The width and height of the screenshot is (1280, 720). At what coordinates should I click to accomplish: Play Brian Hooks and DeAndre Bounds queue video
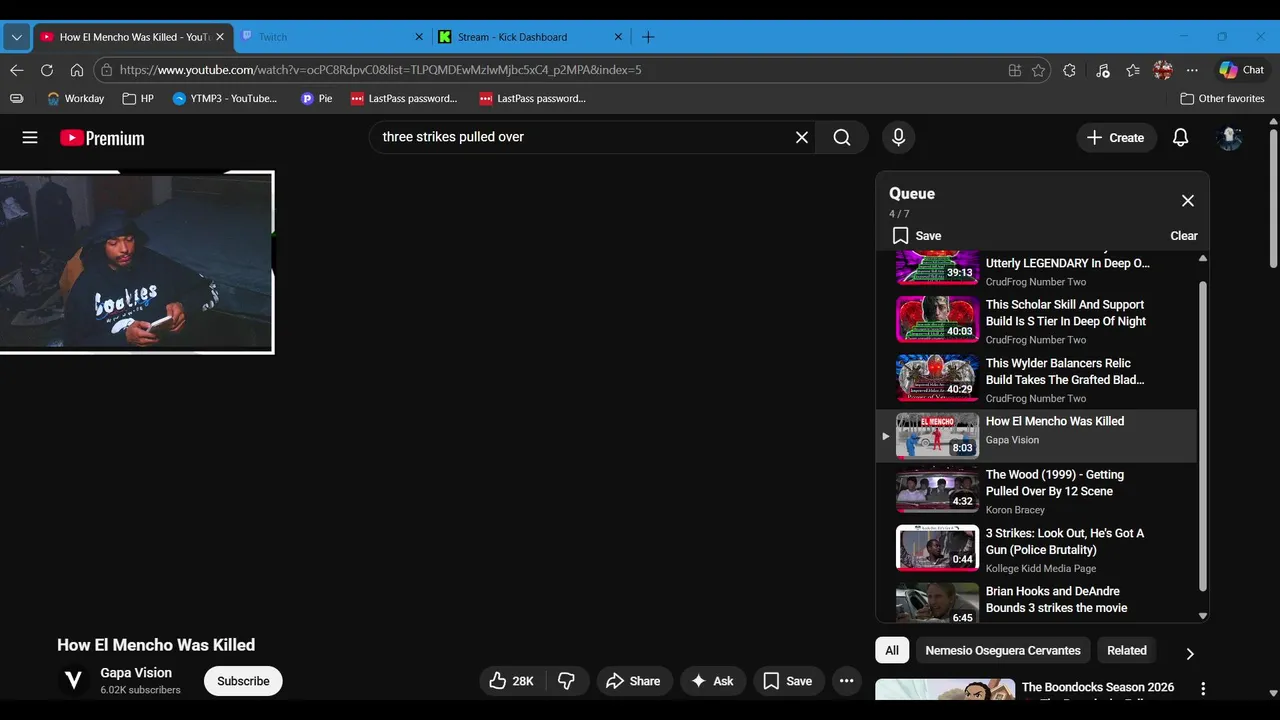click(1036, 602)
